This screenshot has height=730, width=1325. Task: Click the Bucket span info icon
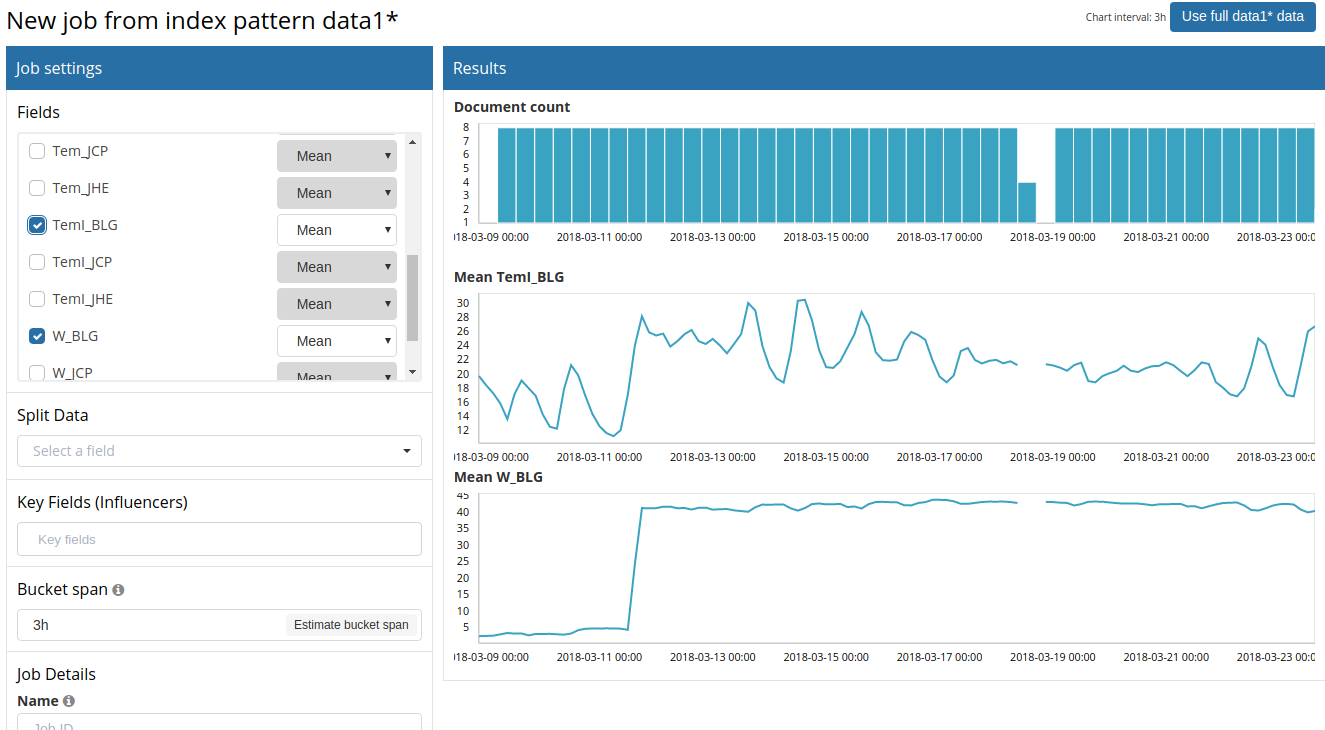(118, 590)
